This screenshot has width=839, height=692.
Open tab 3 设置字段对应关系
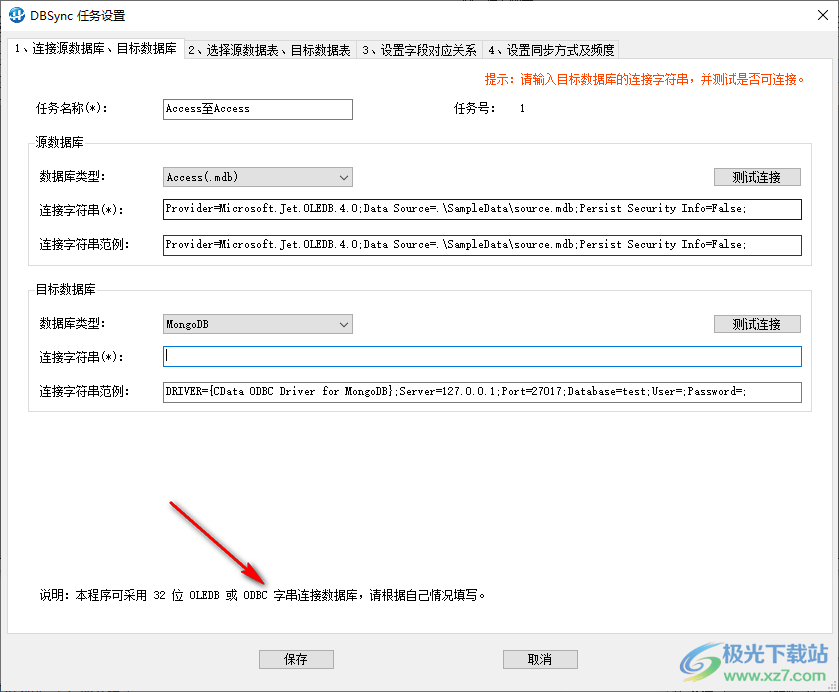[419, 50]
